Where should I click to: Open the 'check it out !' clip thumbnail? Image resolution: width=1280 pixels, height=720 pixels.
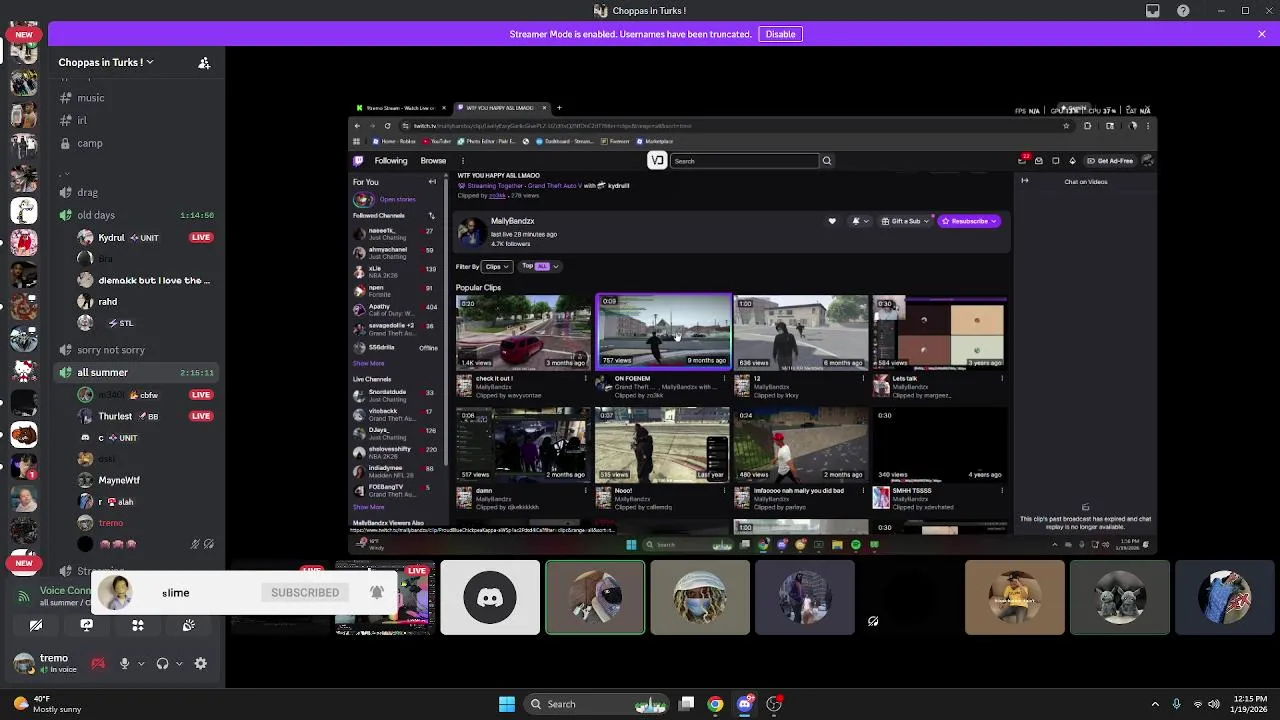pos(524,331)
